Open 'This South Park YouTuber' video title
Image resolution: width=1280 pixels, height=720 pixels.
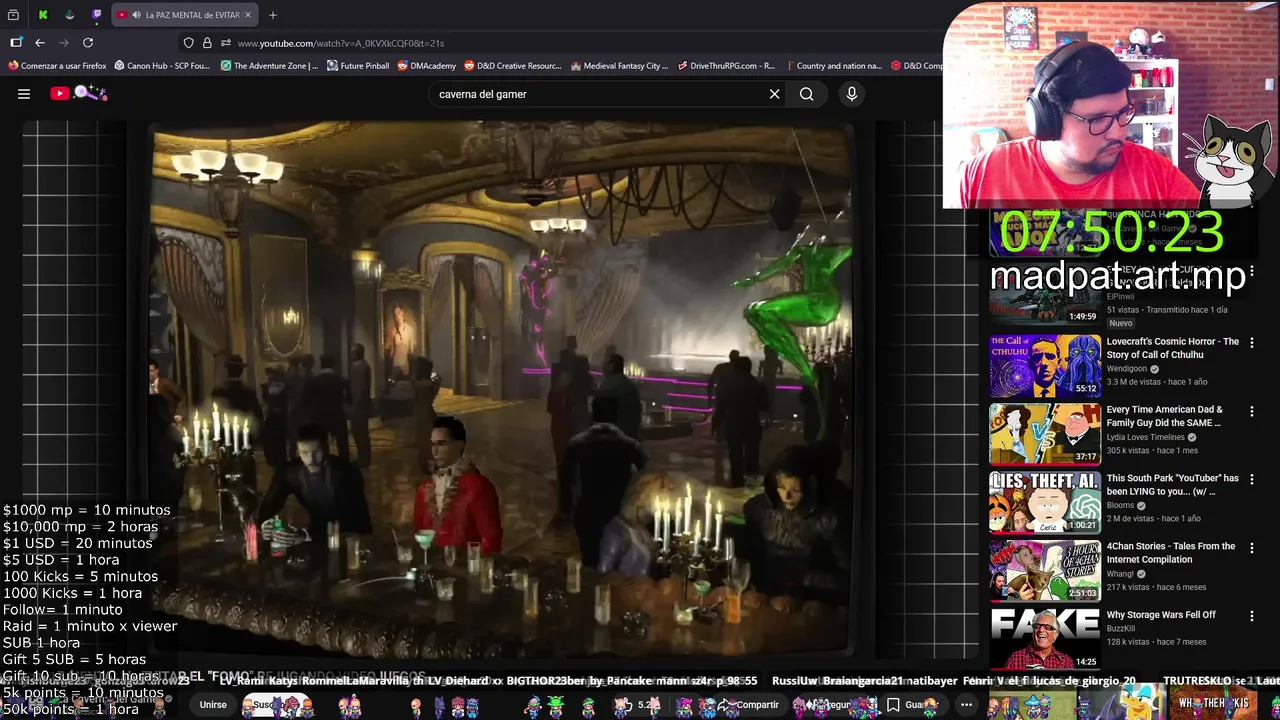tap(1172, 485)
